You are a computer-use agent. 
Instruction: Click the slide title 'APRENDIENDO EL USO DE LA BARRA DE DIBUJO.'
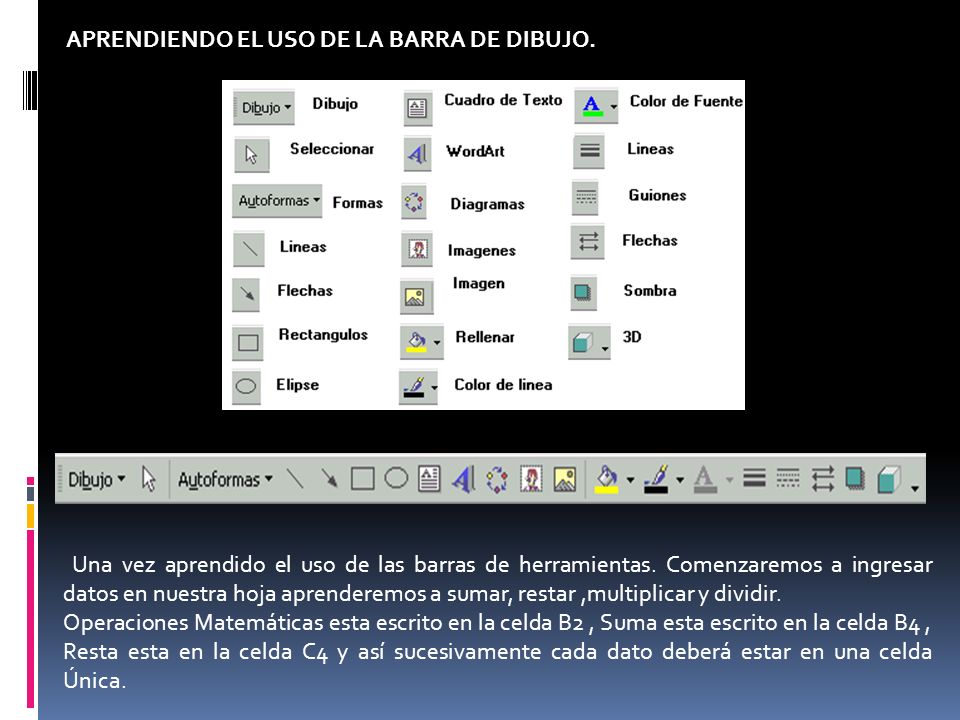pyautogui.click(x=331, y=39)
